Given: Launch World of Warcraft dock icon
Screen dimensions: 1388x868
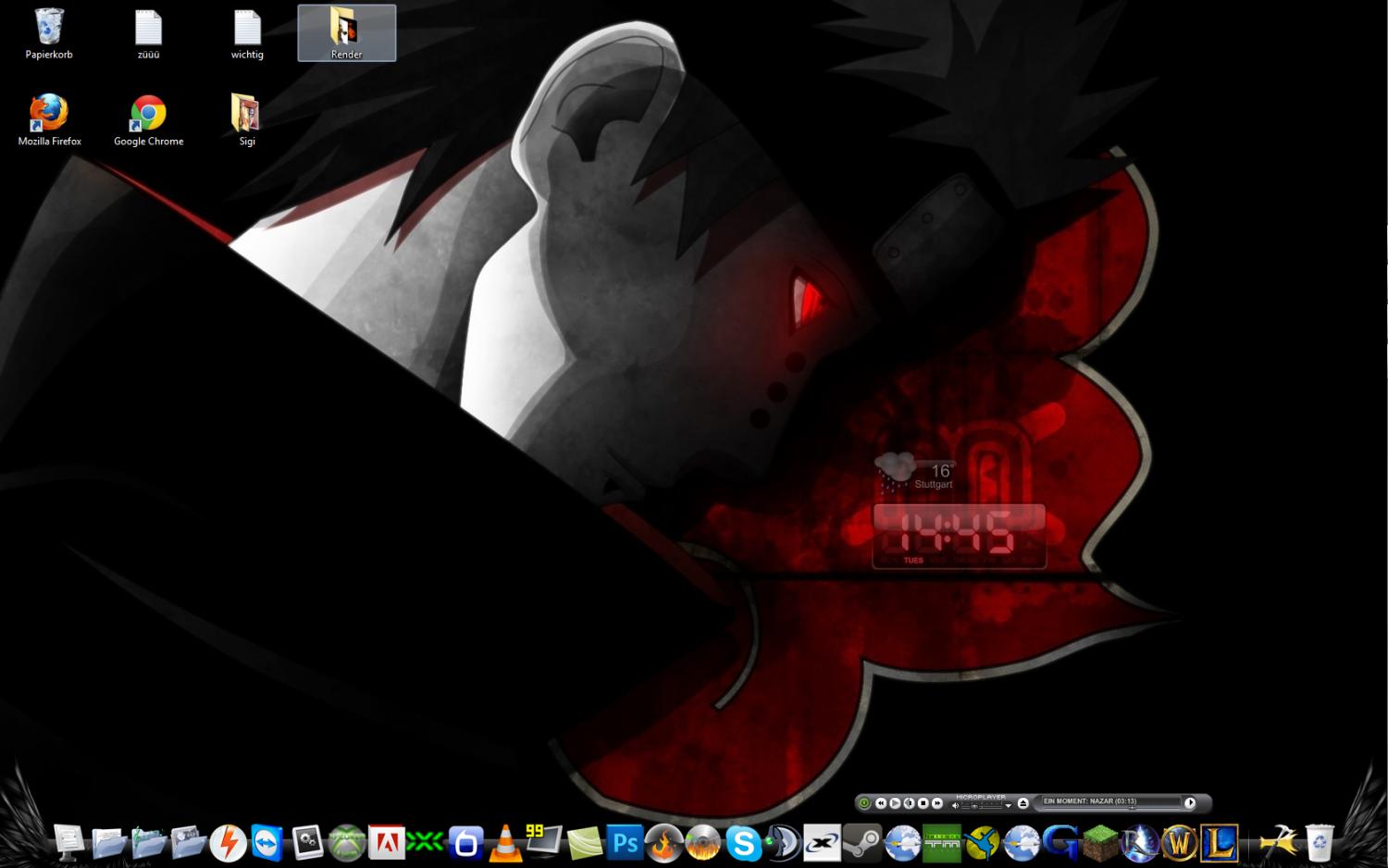Looking at the screenshot, I should point(1179,843).
